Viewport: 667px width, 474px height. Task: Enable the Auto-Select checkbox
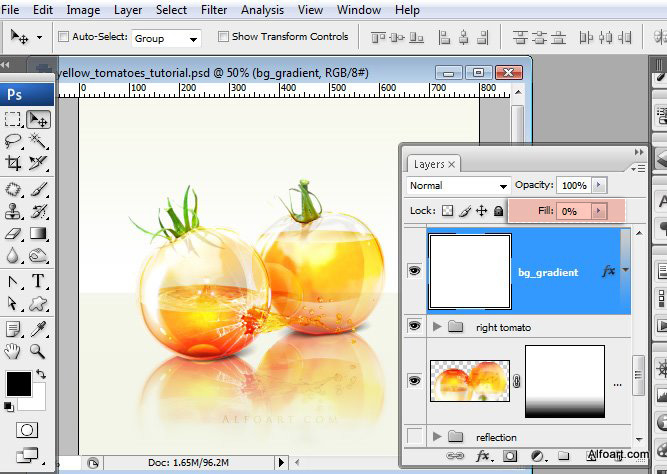[x=63, y=37]
